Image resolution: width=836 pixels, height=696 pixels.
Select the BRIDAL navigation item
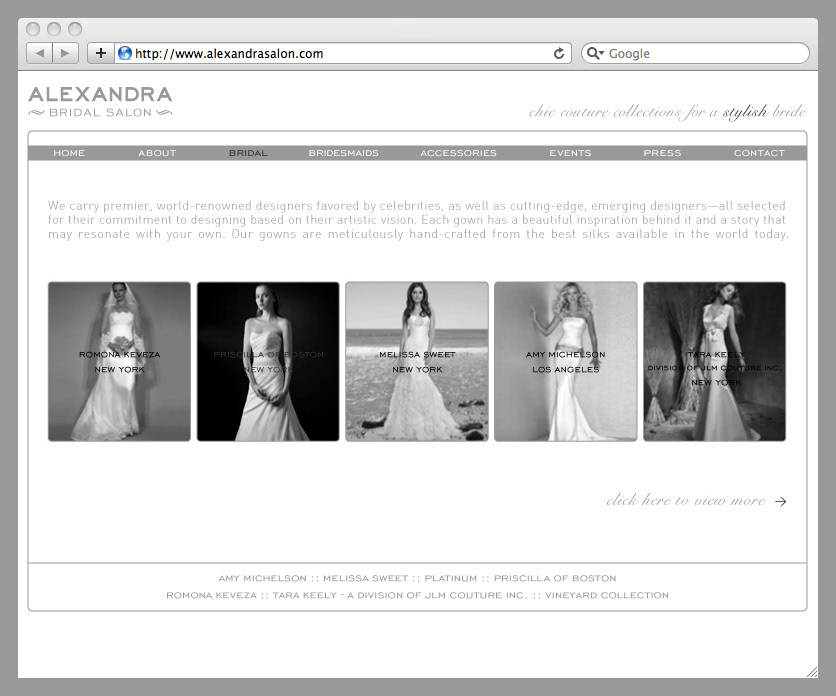(x=248, y=153)
